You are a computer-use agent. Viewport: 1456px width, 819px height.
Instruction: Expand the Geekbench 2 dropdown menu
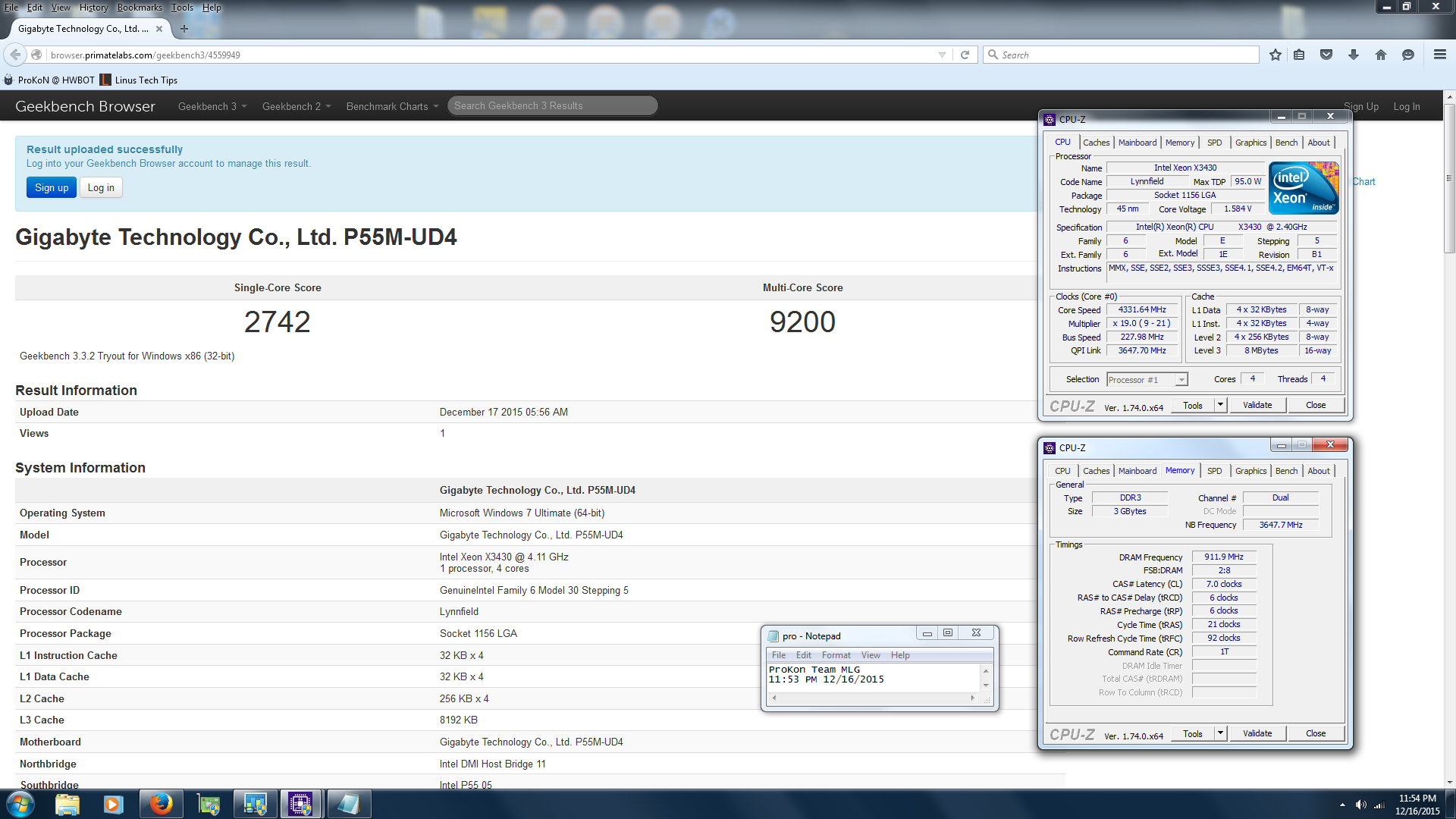pos(297,106)
